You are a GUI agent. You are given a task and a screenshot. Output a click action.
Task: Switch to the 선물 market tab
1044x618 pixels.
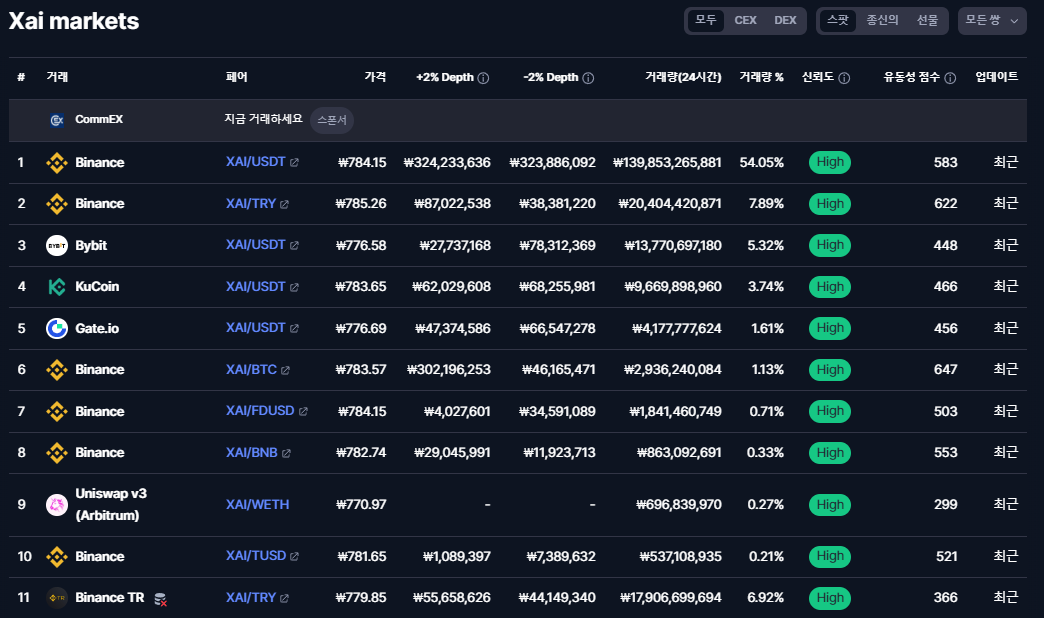point(927,20)
